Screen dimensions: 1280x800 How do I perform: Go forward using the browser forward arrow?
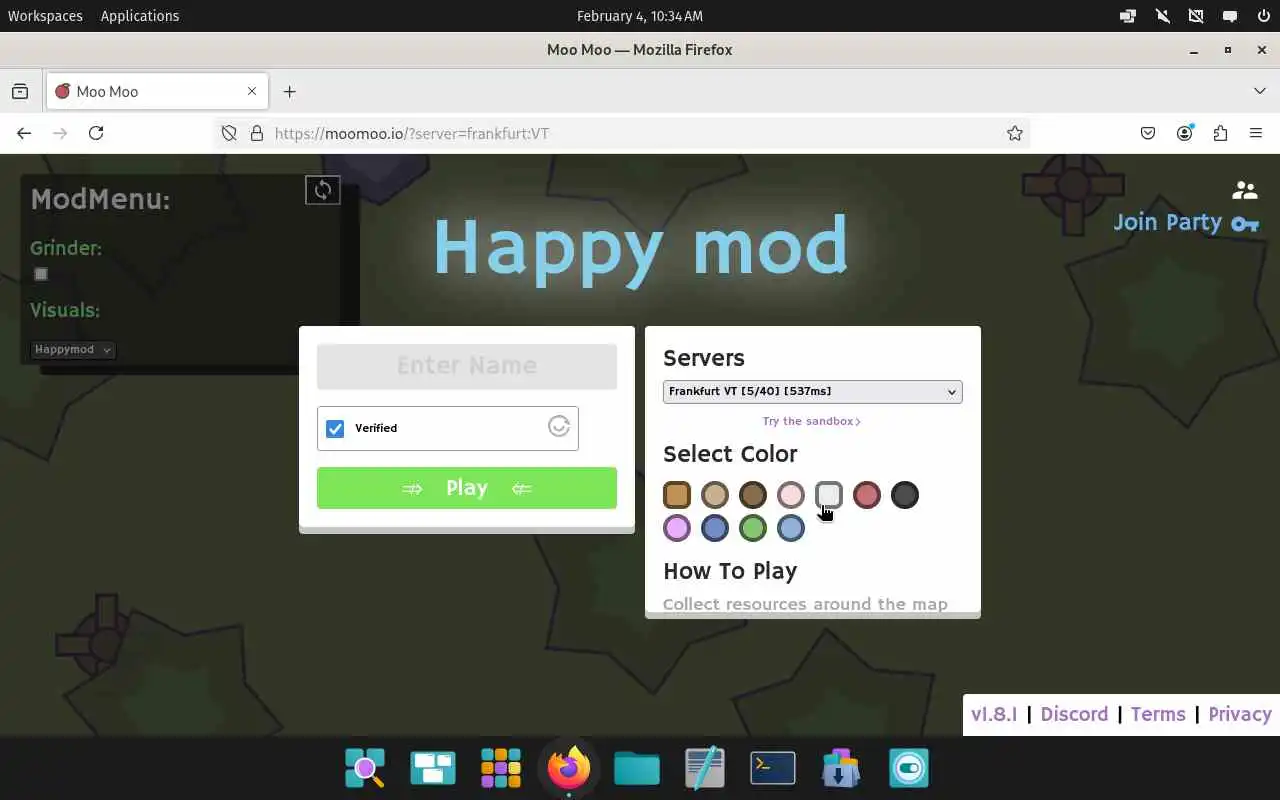pyautogui.click(x=60, y=133)
